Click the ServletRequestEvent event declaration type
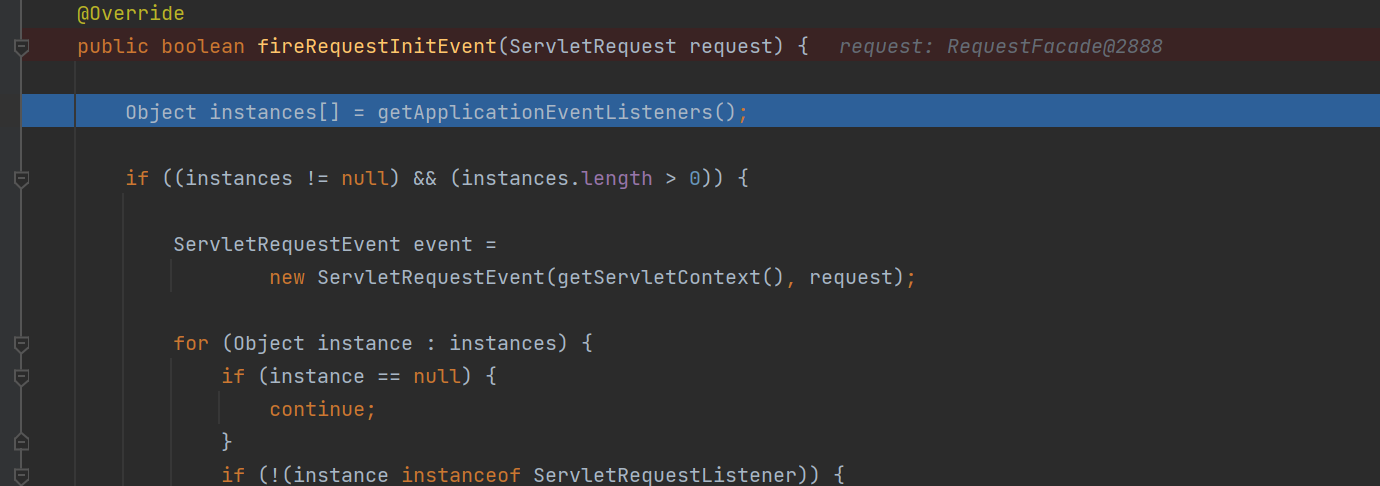The width and height of the screenshot is (1380, 486). 287,244
